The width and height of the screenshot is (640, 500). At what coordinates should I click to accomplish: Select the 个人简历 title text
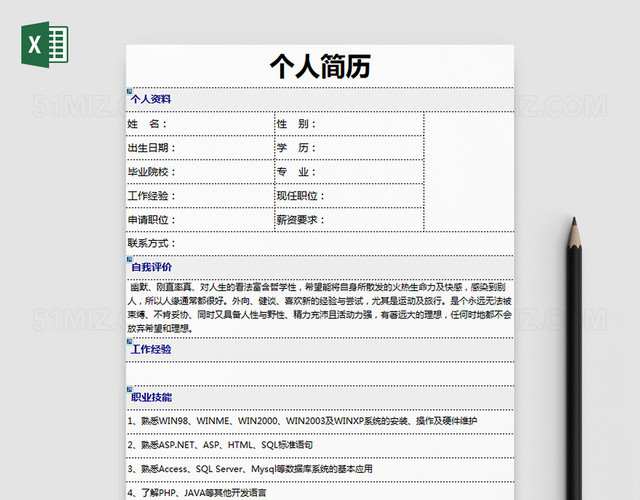tap(320, 67)
